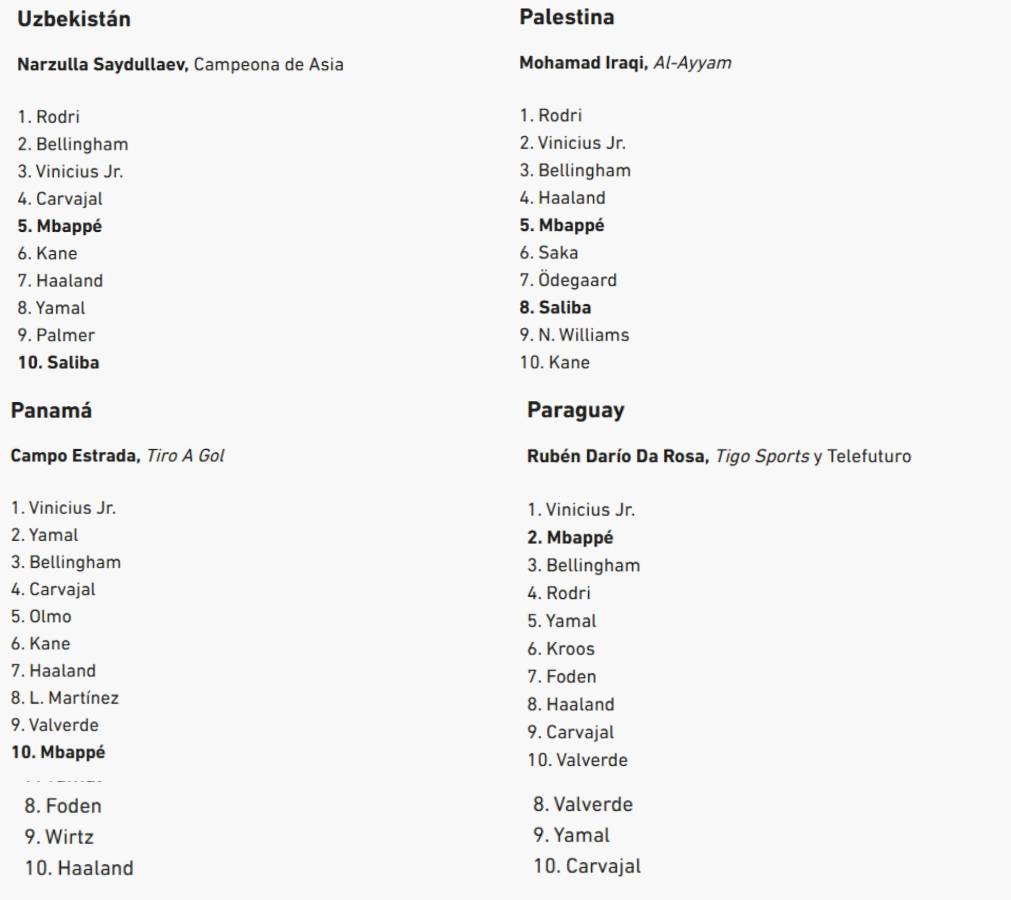Click Kroos in the Paraguay ranking
The height and width of the screenshot is (900, 1011).
569,649
